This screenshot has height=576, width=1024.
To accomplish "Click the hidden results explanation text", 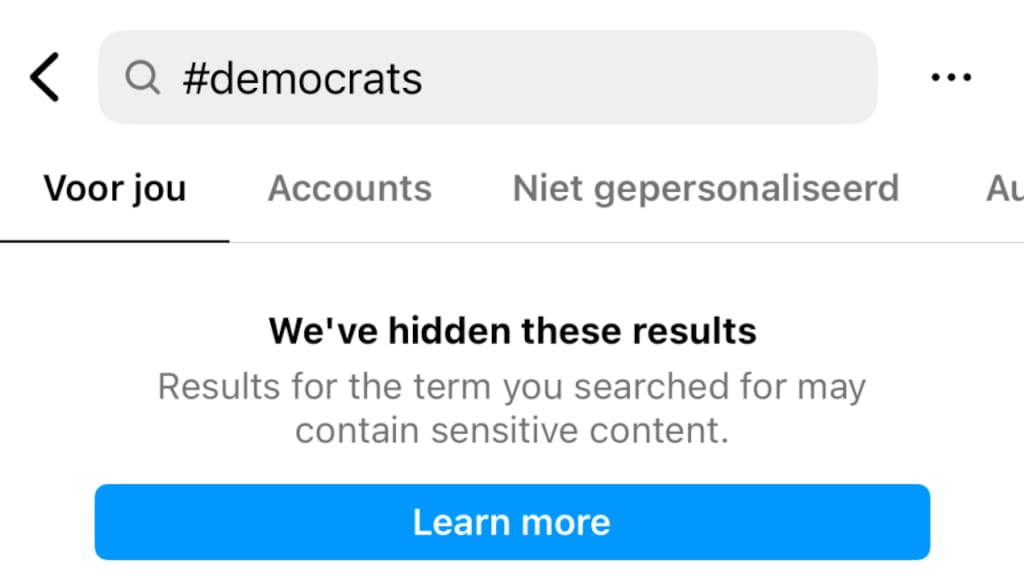I will [512, 408].
